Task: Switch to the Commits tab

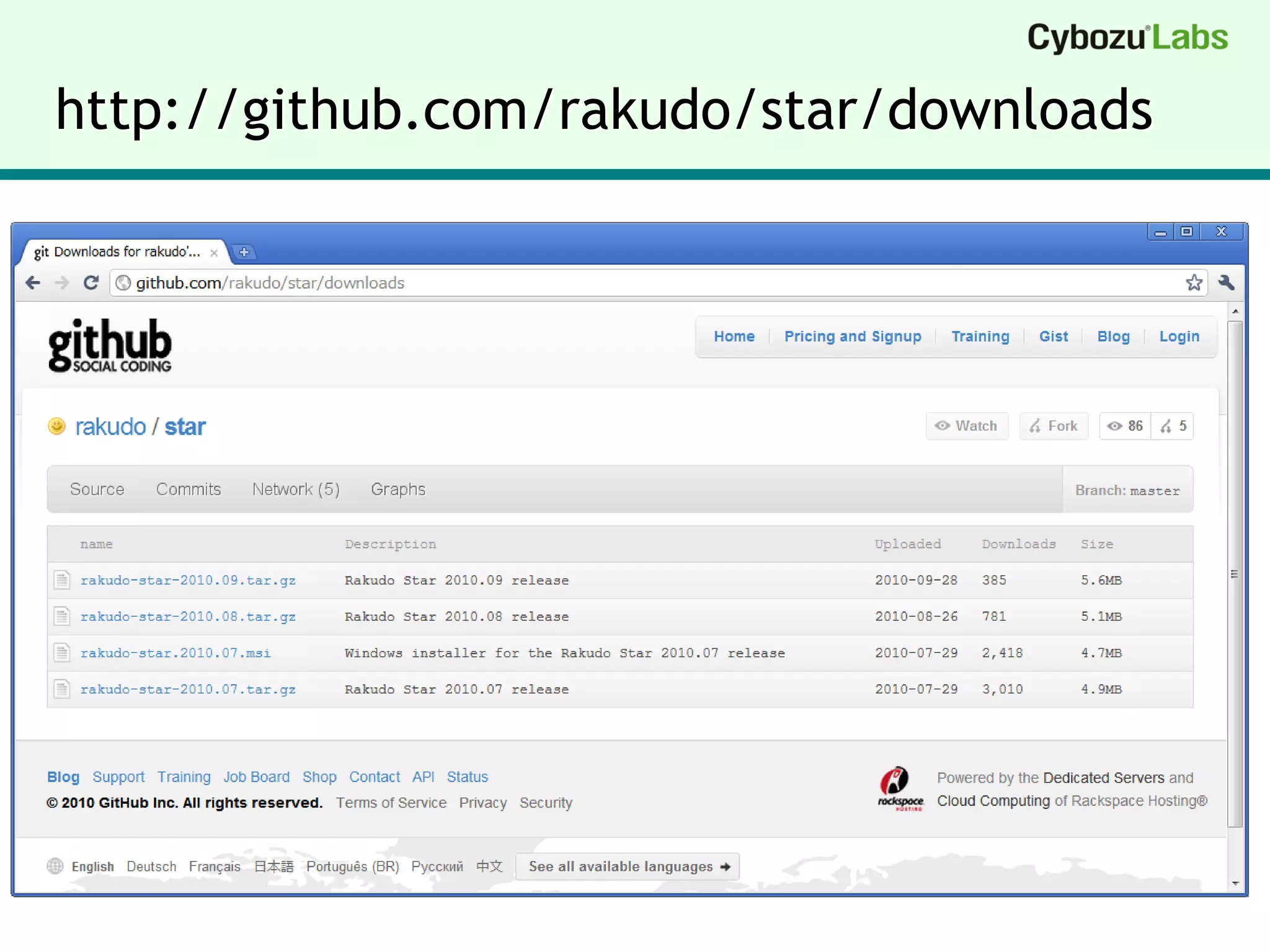Action: pyautogui.click(x=189, y=489)
